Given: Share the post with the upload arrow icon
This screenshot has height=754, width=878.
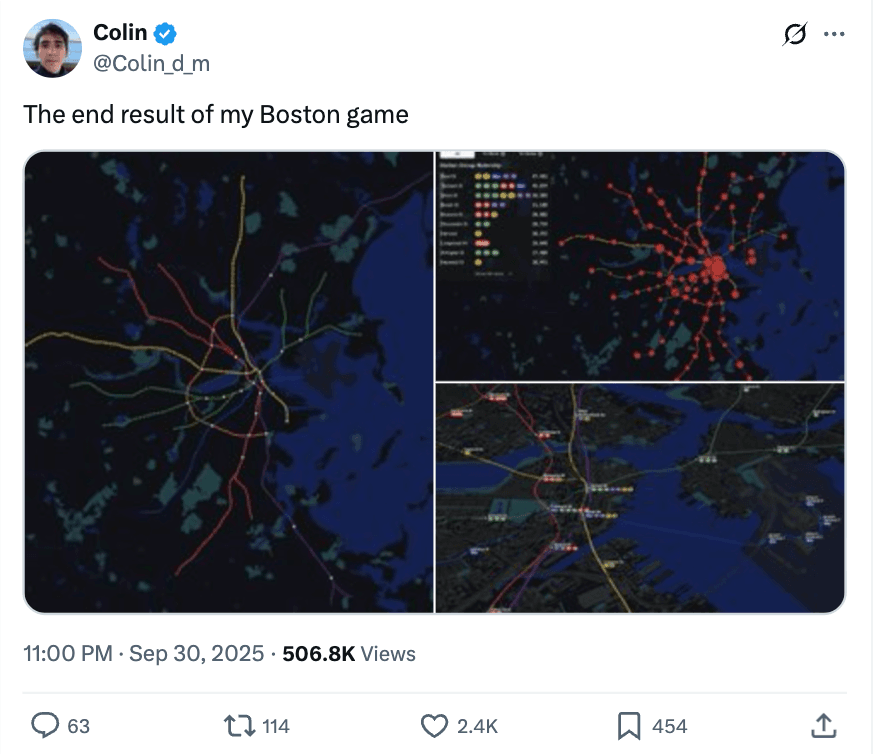Looking at the screenshot, I should point(822,726).
